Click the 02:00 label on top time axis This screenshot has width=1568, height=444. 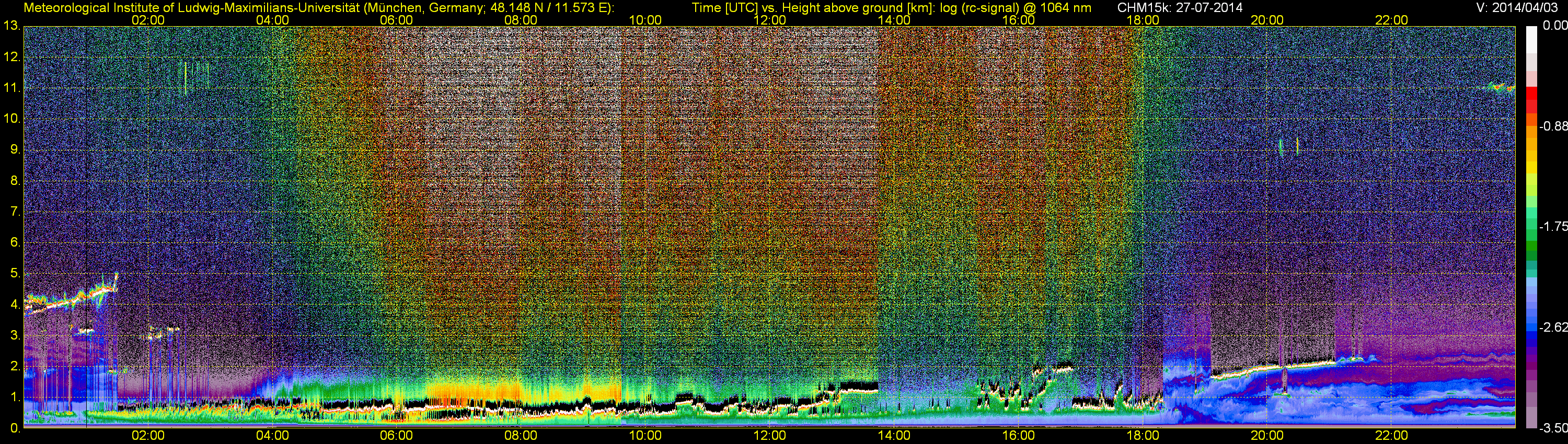pyautogui.click(x=148, y=20)
